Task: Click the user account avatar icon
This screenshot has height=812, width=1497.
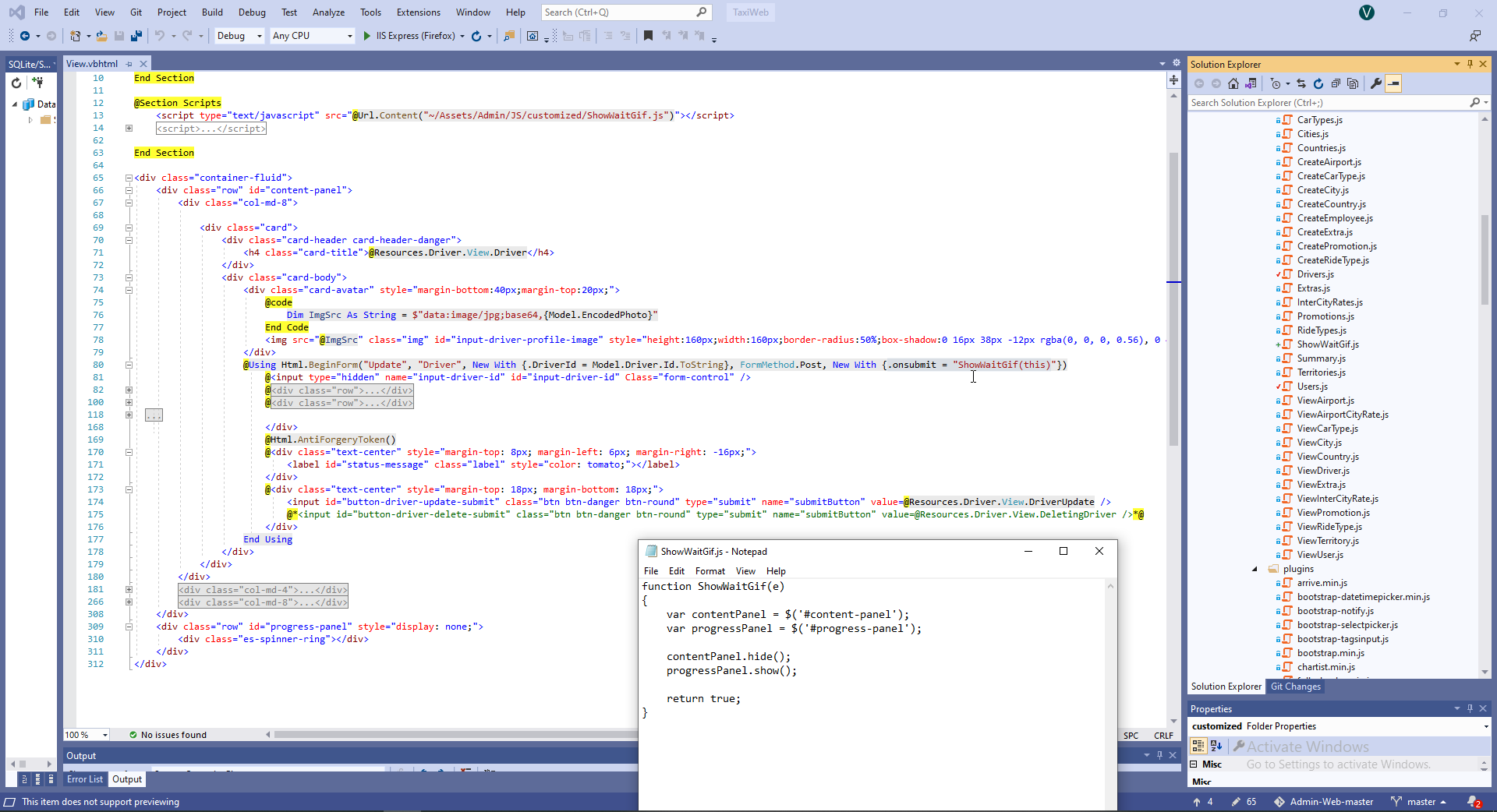Action: 1367,12
